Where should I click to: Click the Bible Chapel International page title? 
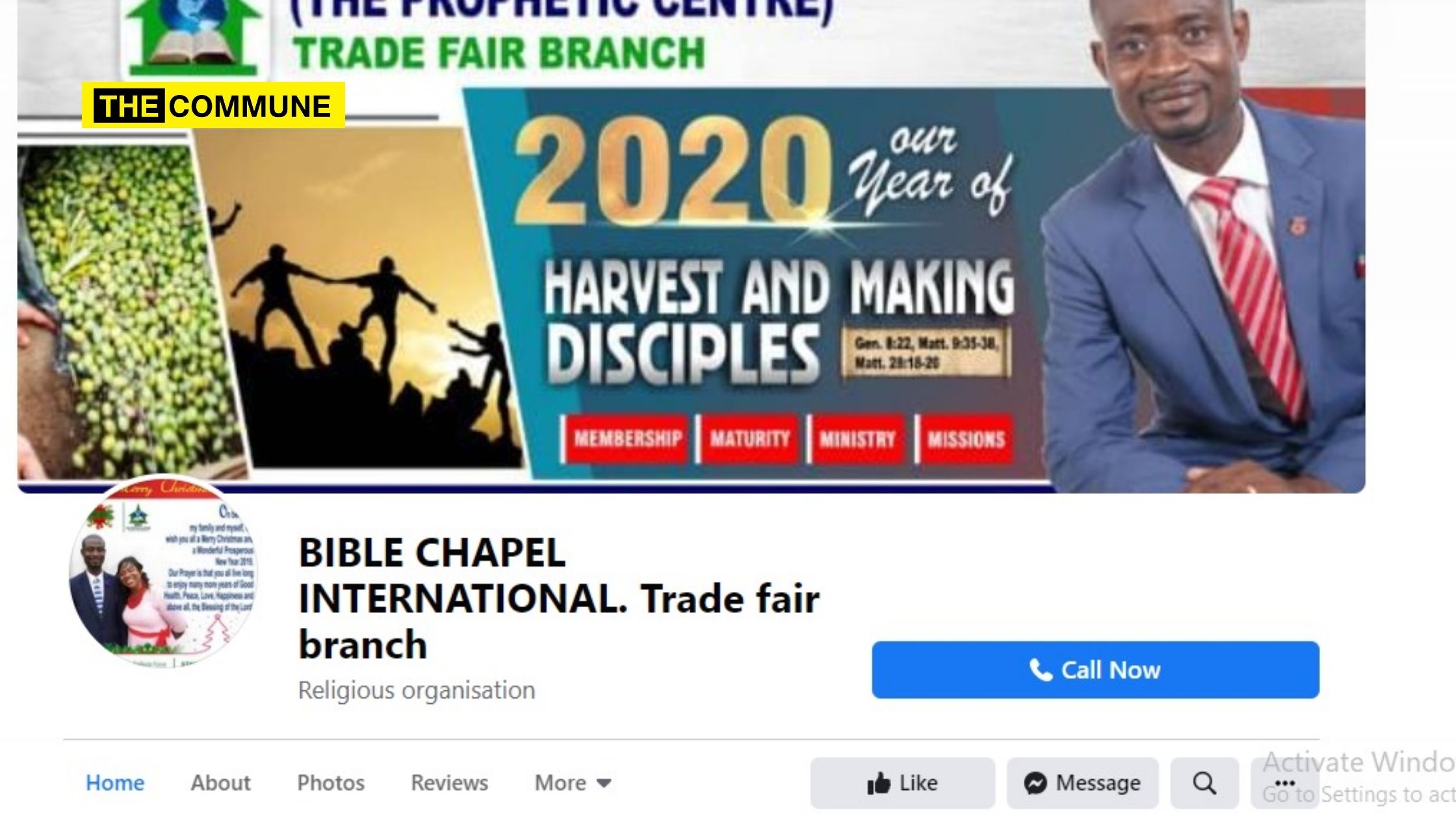coord(559,598)
